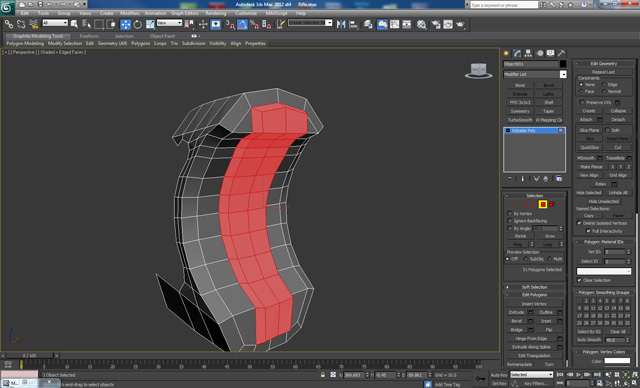Image resolution: width=640 pixels, height=388 pixels.
Task: Collapse the Polygon: Material IDs rollout
Action: 604,242
